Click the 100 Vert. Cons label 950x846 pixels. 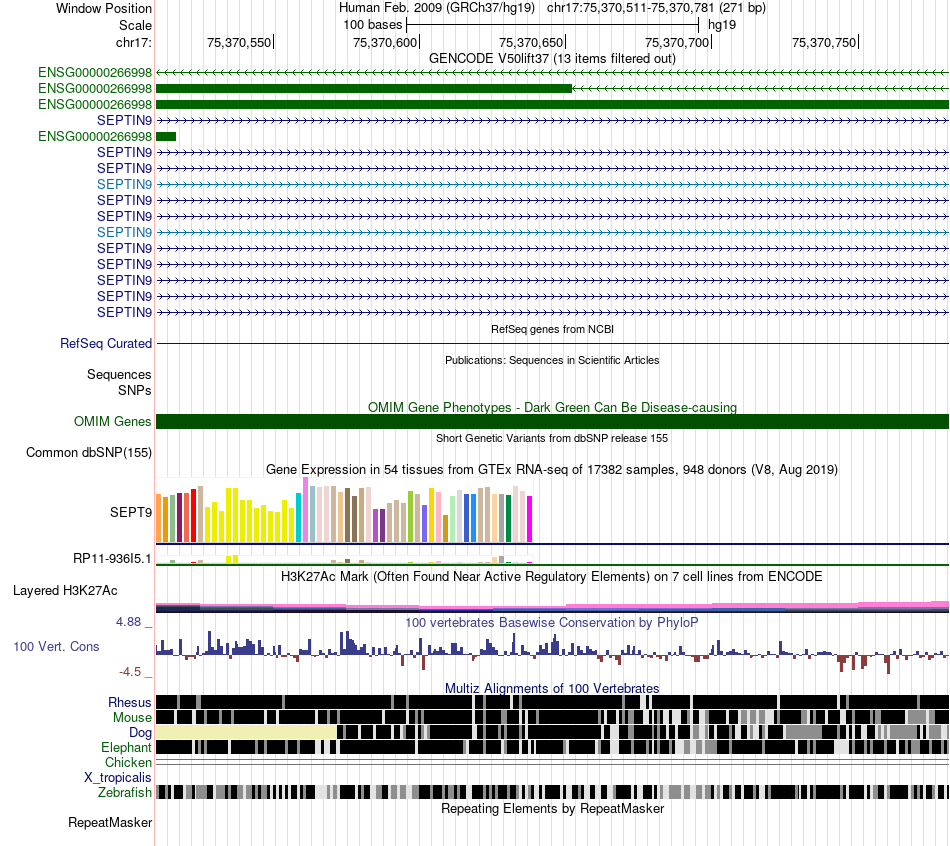click(56, 647)
